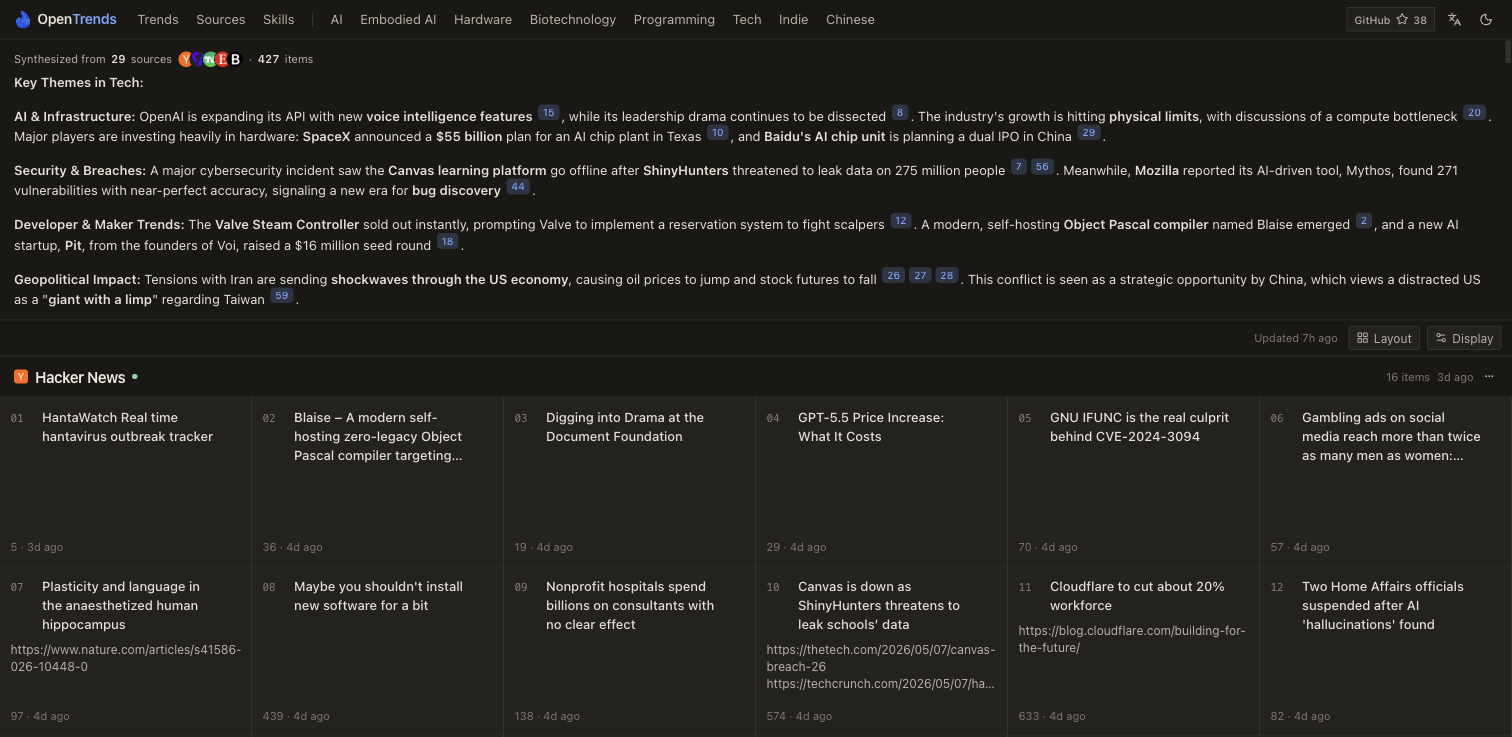Click the thetech.com canvas-breach URL
Viewport: 1512px width, 737px height.
tap(881, 658)
